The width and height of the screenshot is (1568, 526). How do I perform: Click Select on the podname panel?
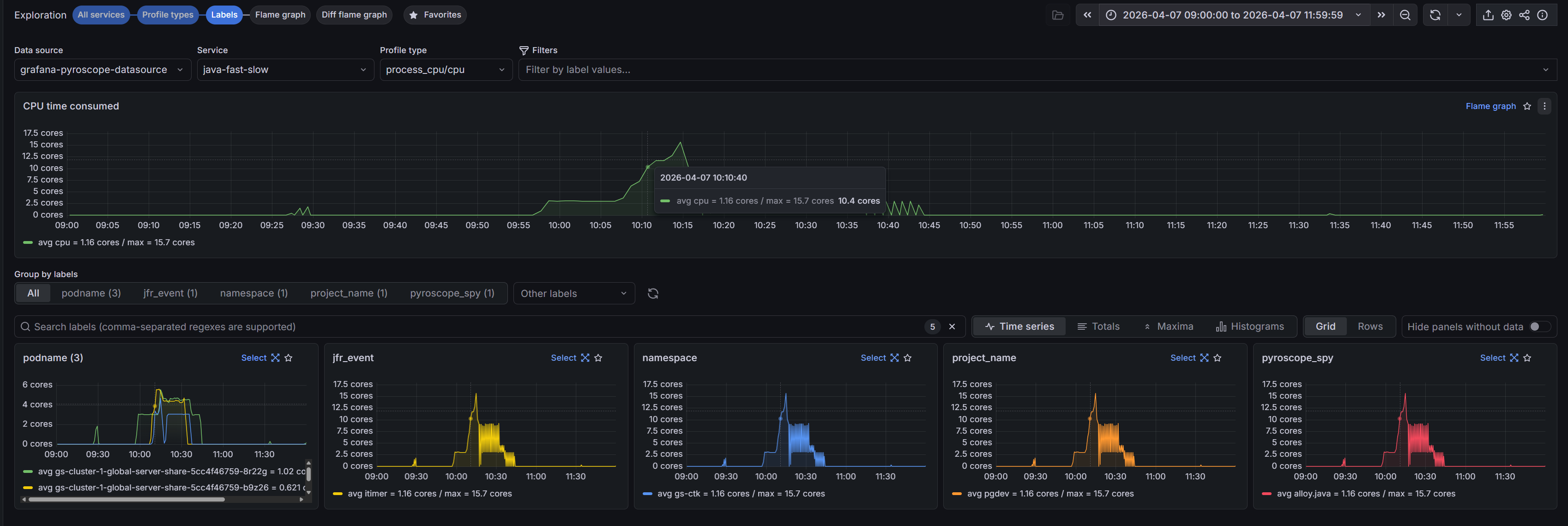click(x=254, y=358)
